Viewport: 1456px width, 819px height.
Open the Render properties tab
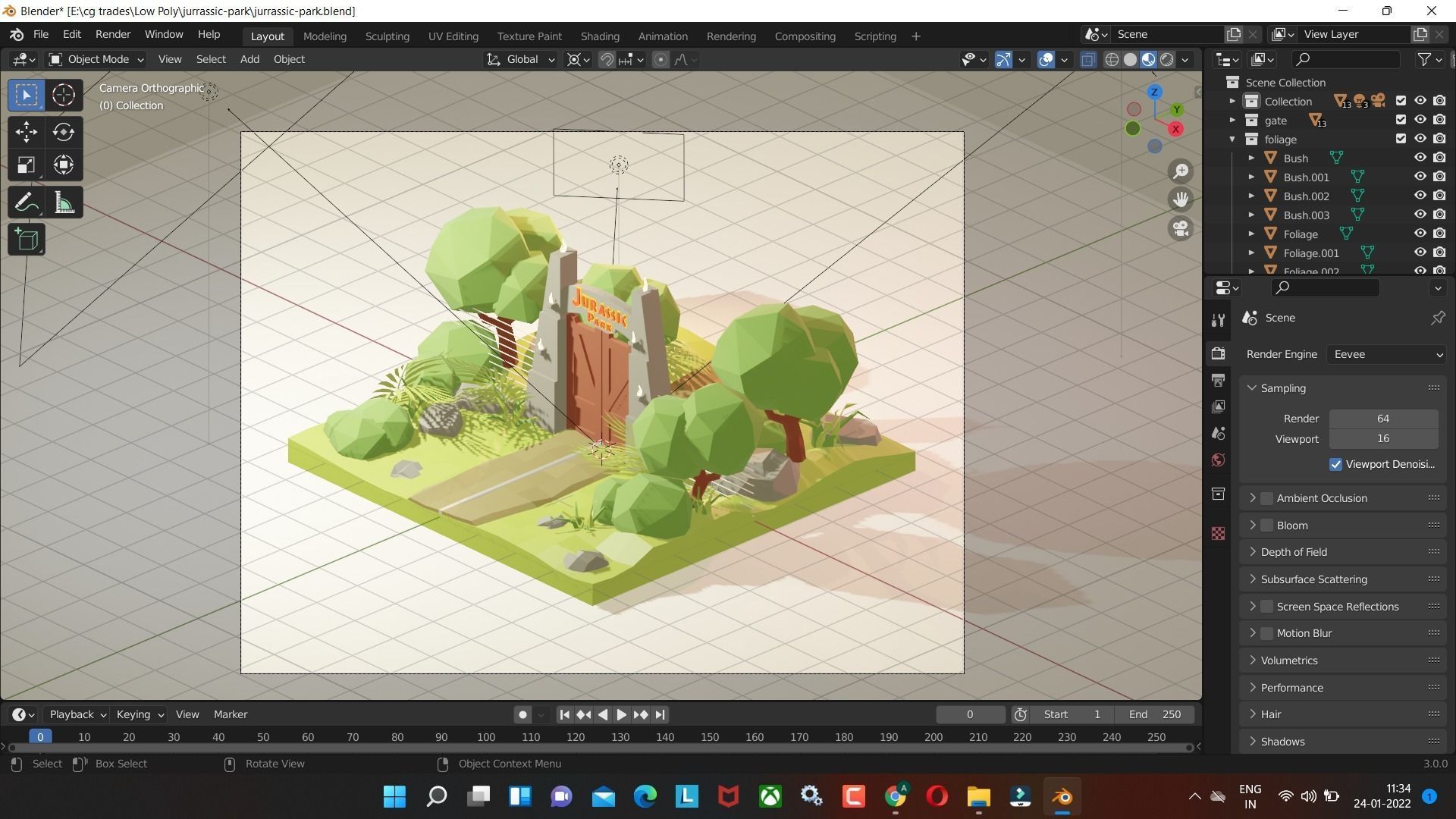[1219, 353]
